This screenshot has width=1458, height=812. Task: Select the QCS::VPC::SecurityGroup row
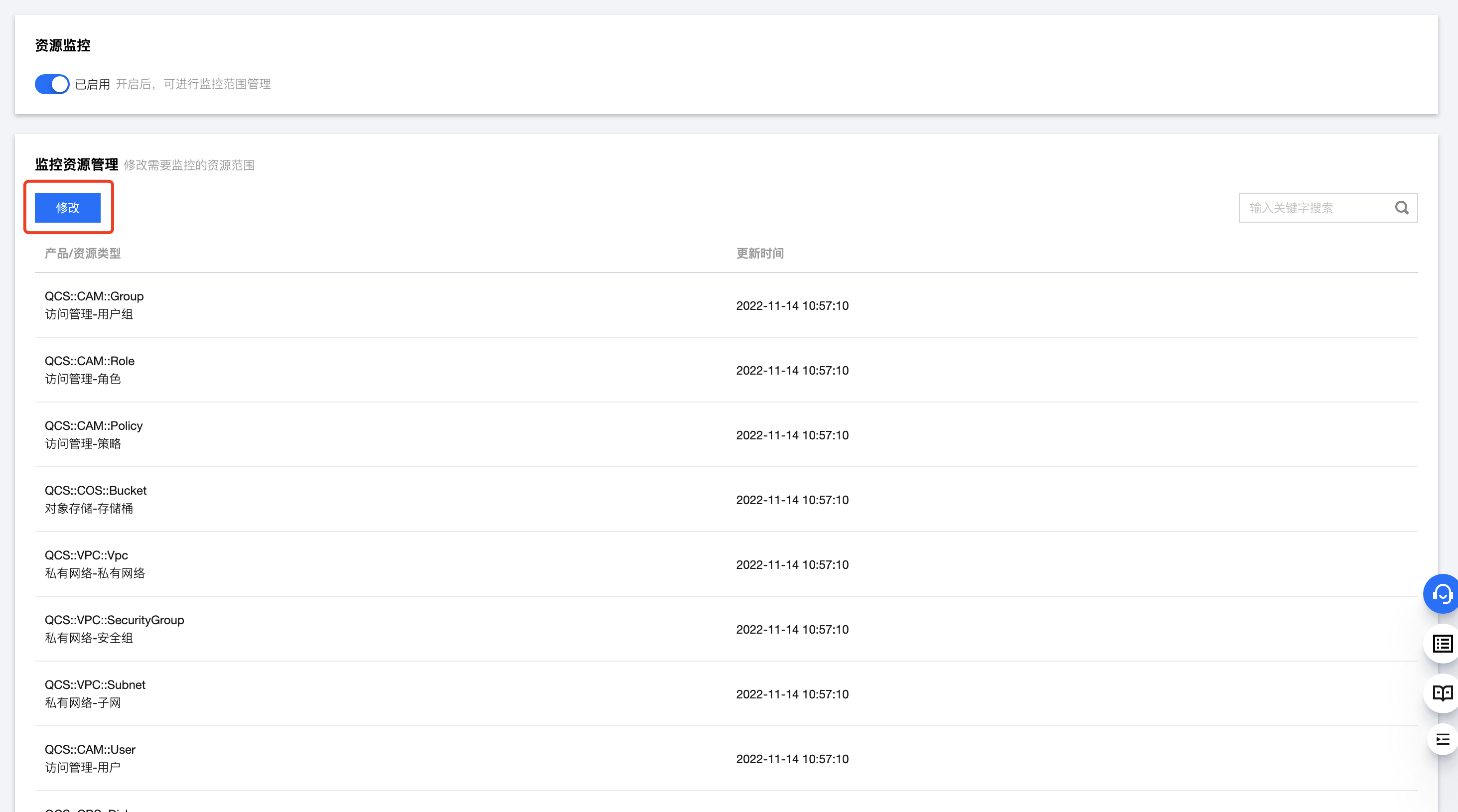114,620
